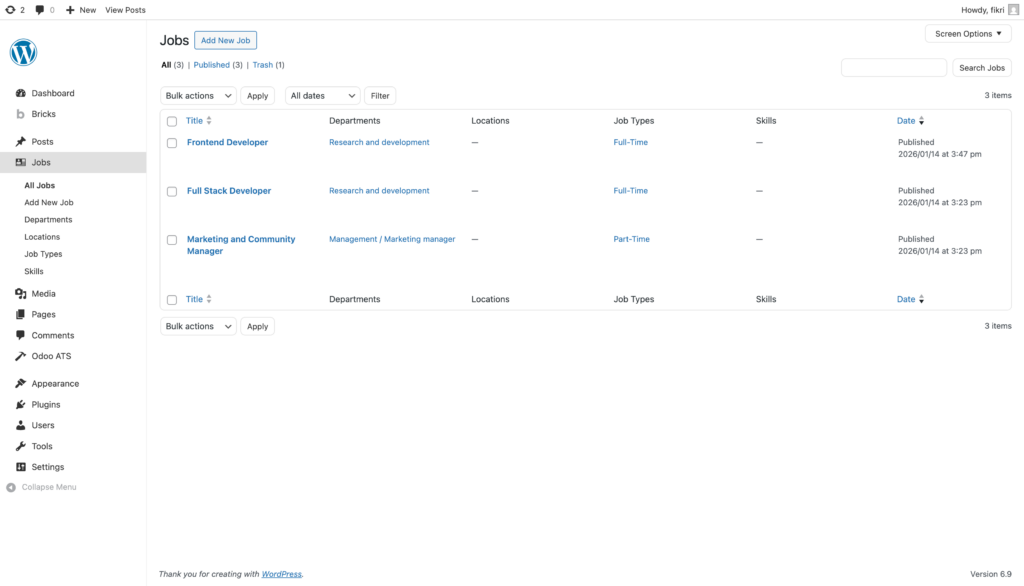The width and height of the screenshot is (1024, 586).
Task: Open Plugins via plug icon
Action: click(21, 405)
